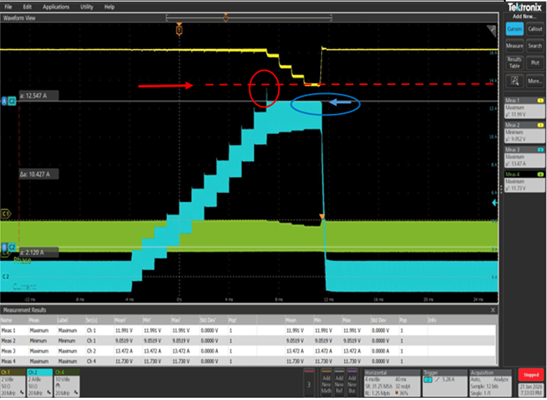The width and height of the screenshot is (547, 400).
Task: Select the Meas 2 row in results table
Action: pyautogui.click(x=248, y=340)
